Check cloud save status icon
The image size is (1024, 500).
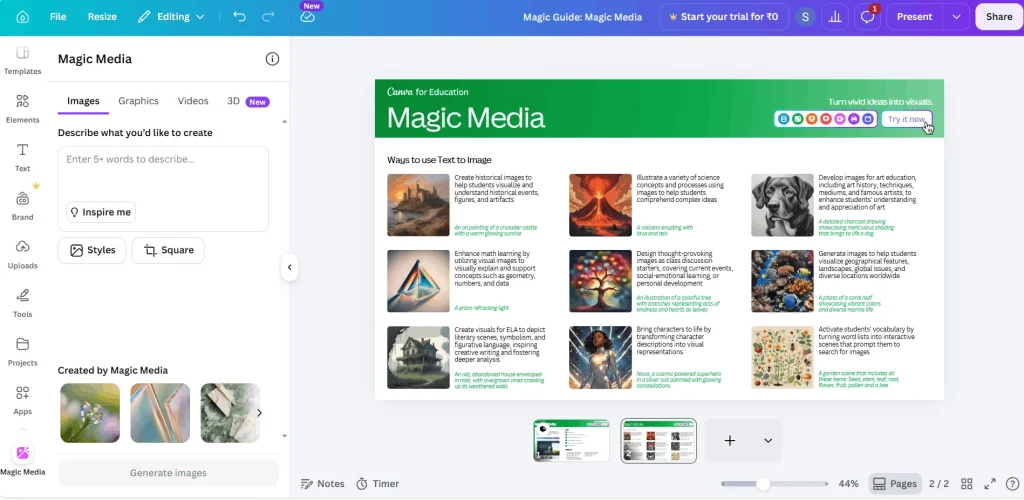pyautogui.click(x=308, y=17)
